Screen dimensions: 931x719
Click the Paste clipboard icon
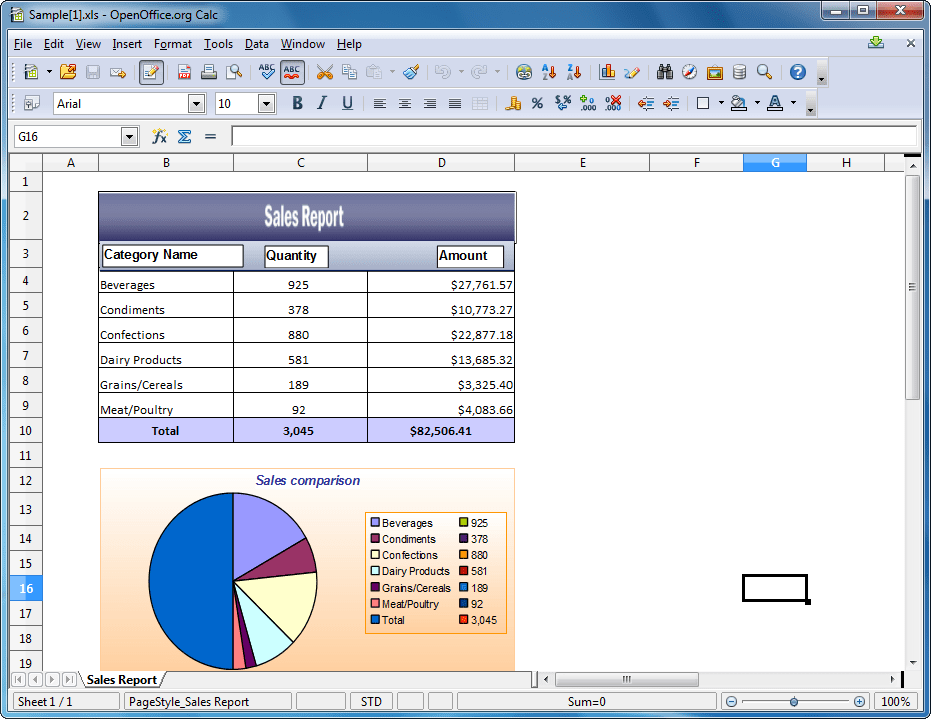pos(374,72)
